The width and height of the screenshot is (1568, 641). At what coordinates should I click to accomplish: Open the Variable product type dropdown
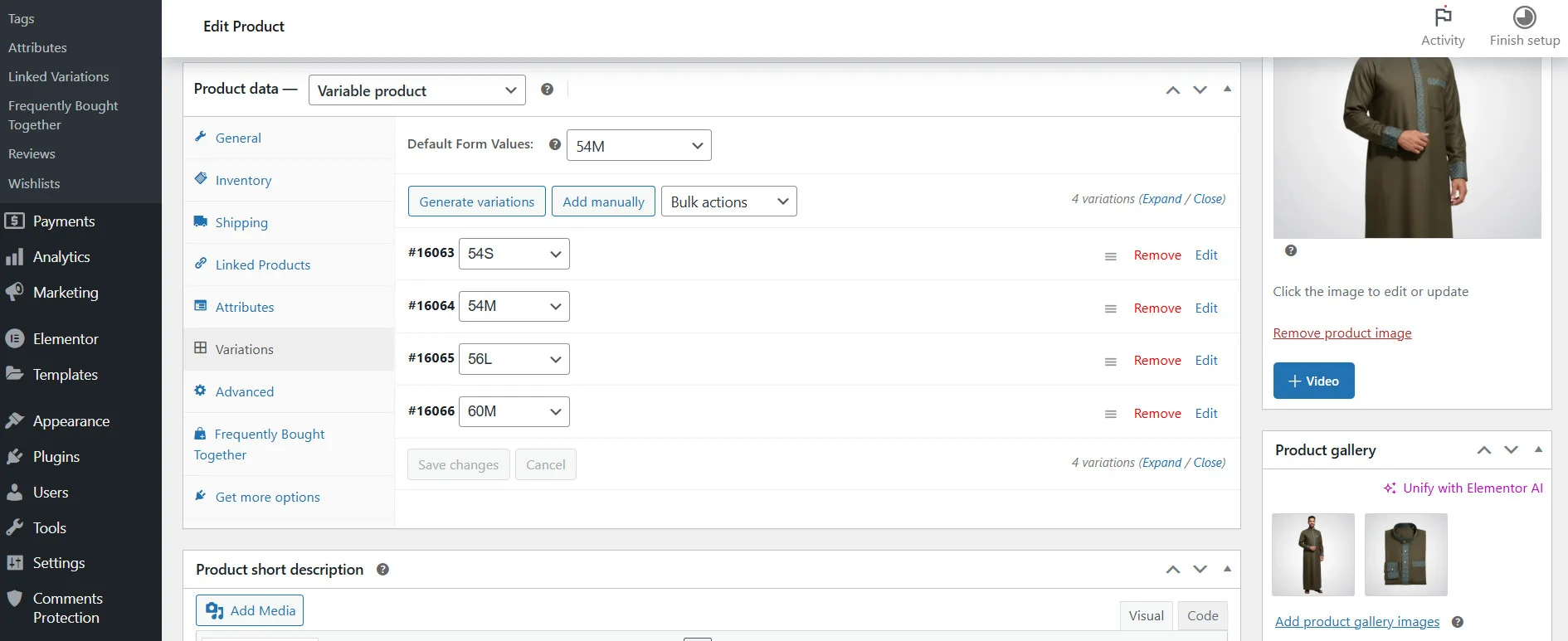click(x=416, y=90)
